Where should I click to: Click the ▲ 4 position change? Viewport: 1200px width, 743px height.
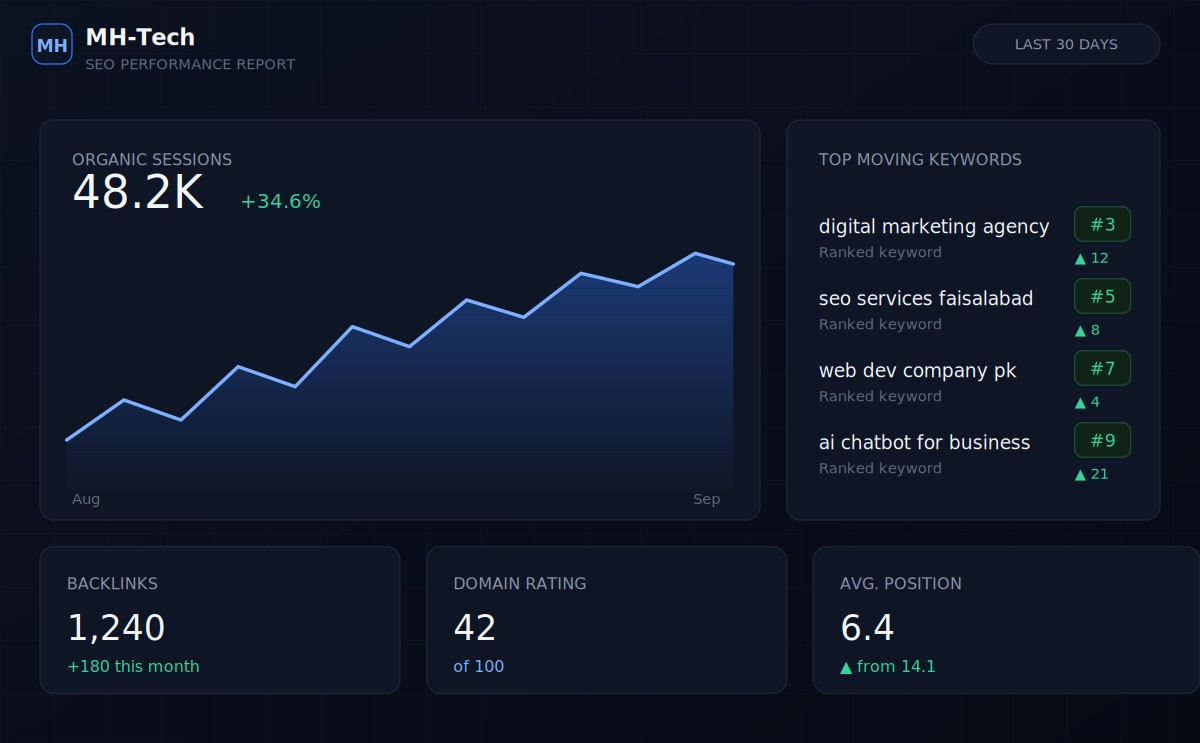[1087, 402]
